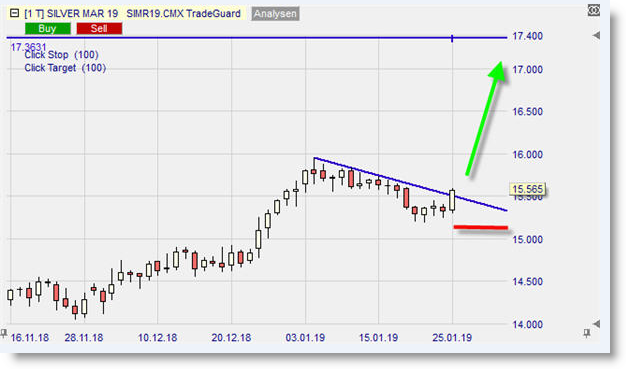The height and width of the screenshot is (369, 626).
Task: Click the current price tag 15.565
Action: 527,189
